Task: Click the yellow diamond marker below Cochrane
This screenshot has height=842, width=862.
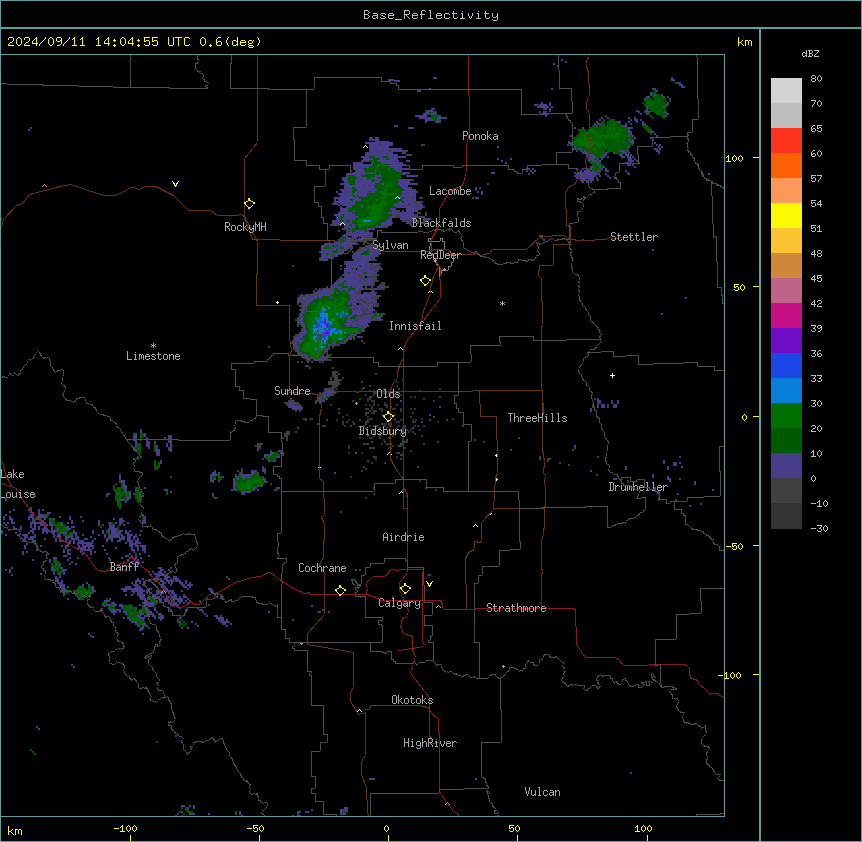Action: 340,590
